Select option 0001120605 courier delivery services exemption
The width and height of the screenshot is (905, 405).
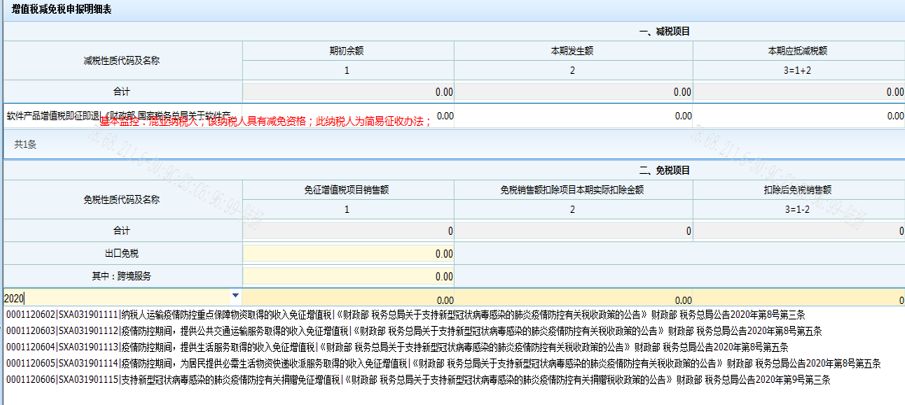[x=300, y=363]
